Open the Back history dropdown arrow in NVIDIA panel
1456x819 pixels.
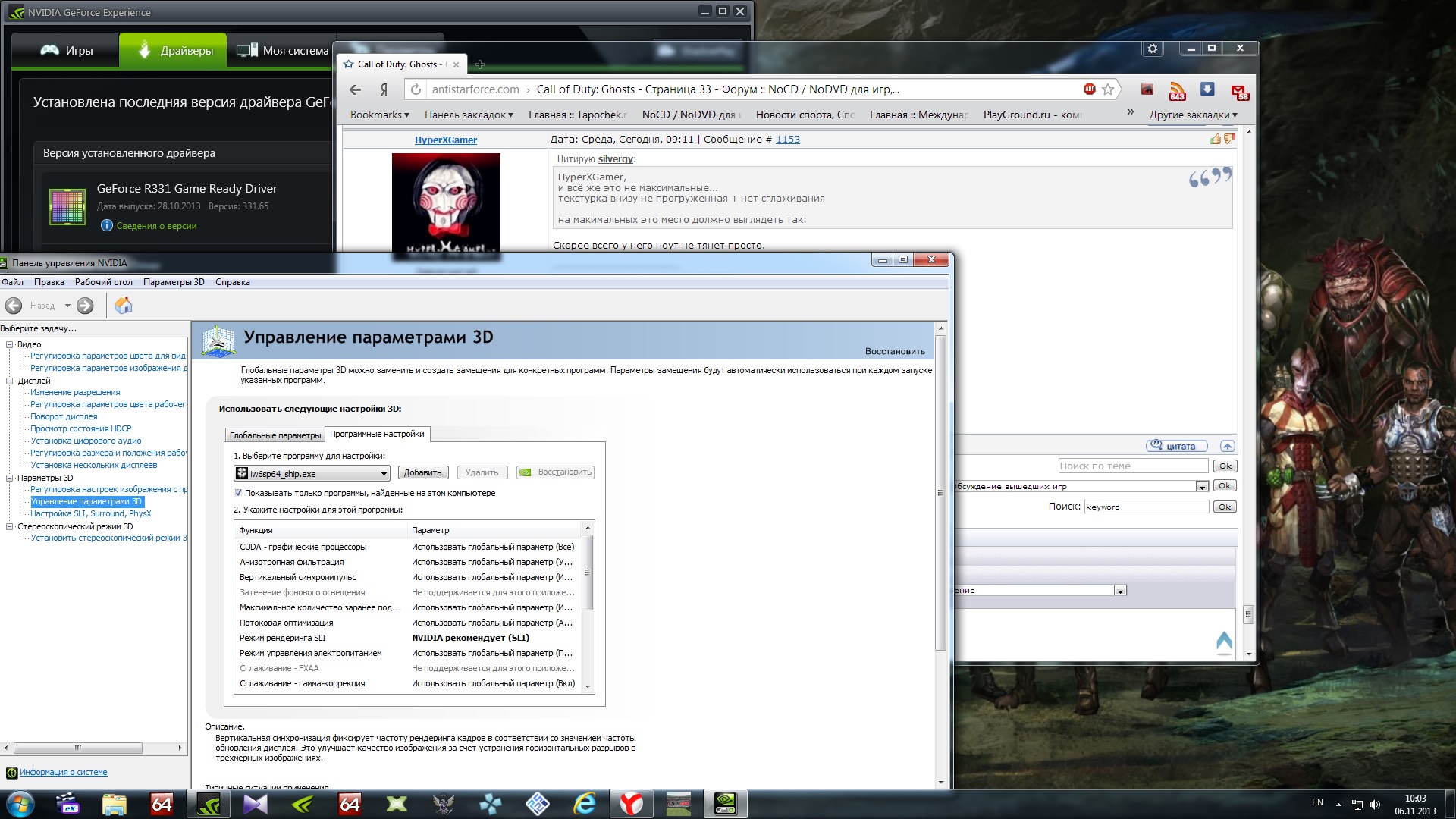click(67, 306)
